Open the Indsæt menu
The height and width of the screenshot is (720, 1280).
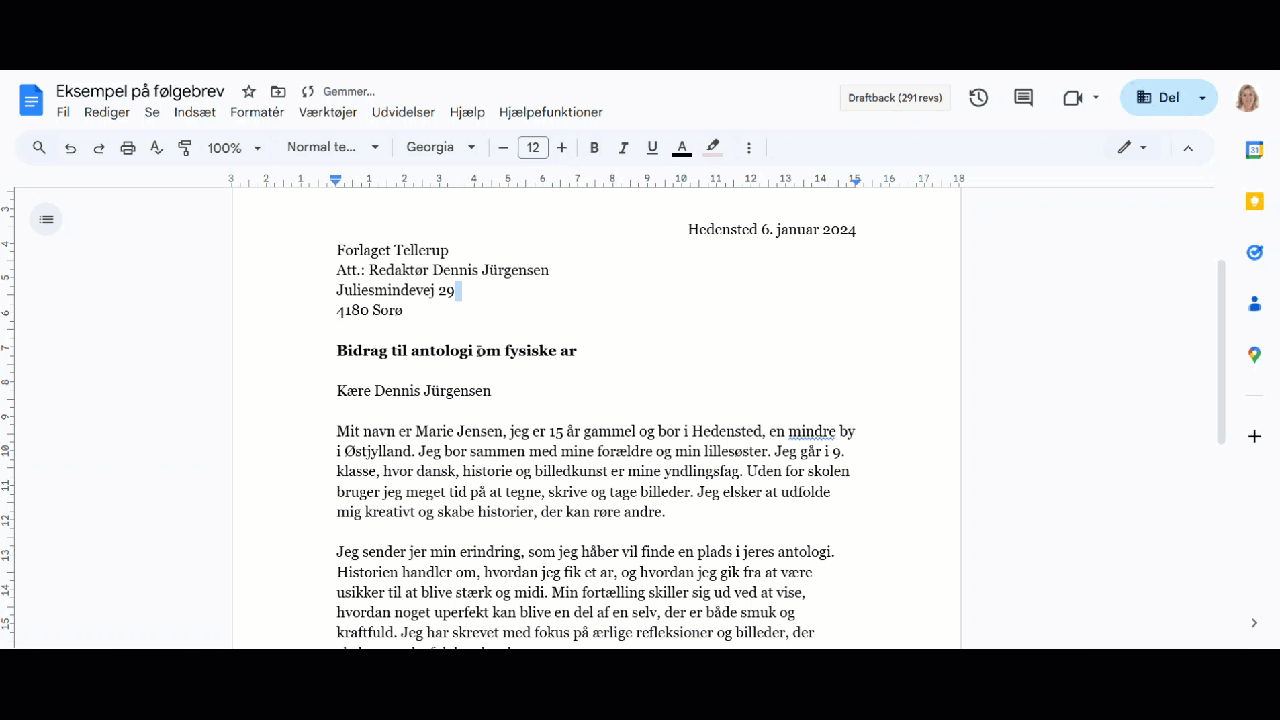point(195,112)
